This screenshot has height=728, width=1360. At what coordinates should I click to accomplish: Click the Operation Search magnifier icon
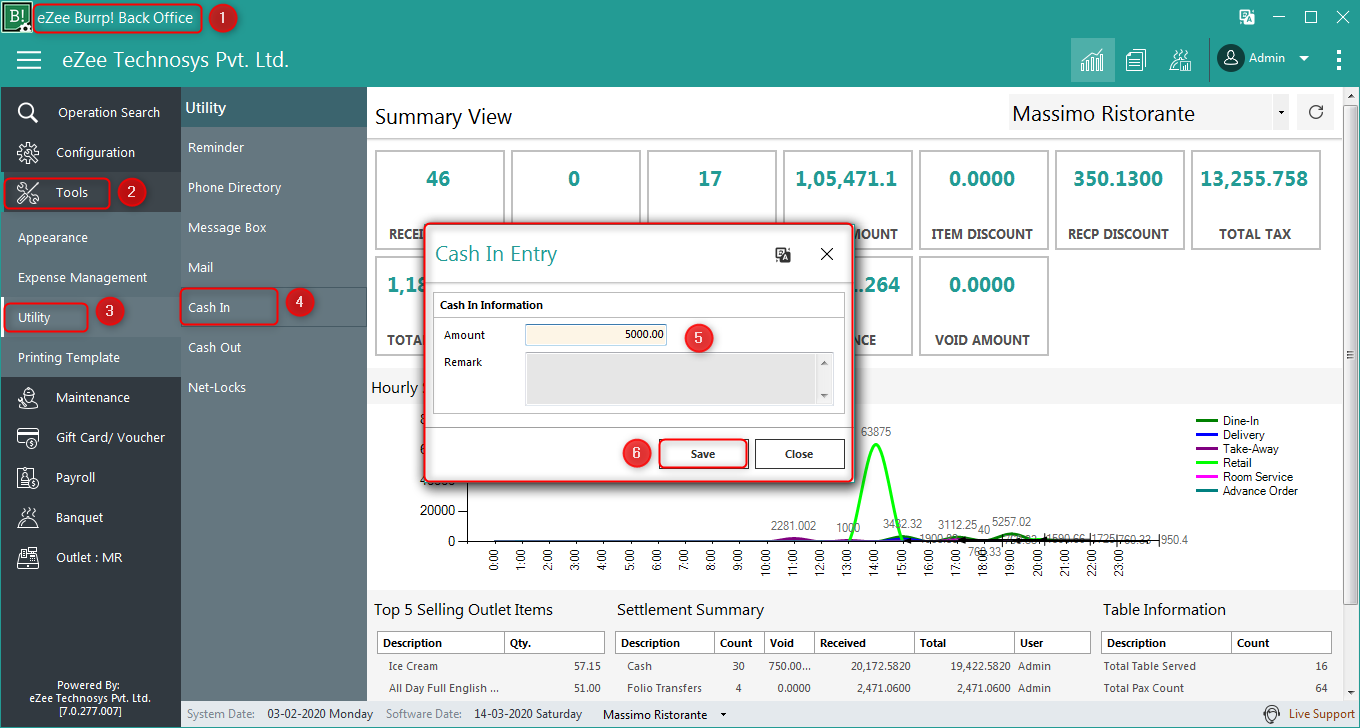click(x=28, y=112)
